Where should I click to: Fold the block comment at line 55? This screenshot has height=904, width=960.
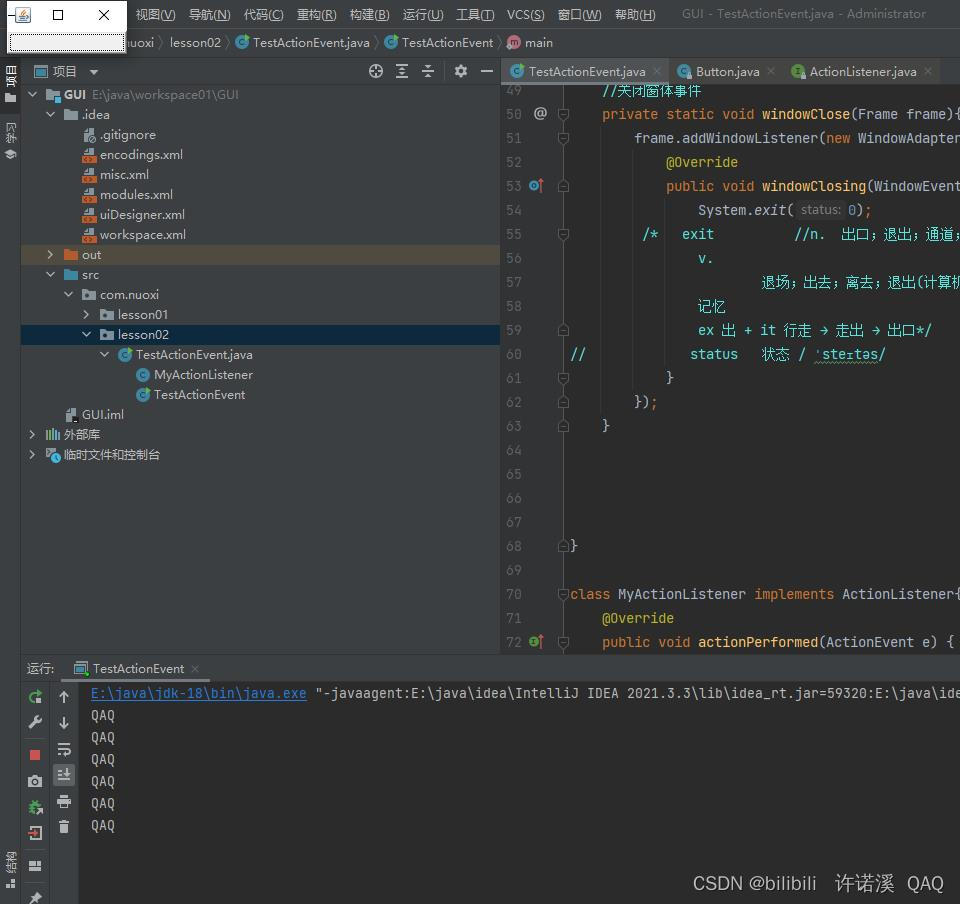click(563, 234)
